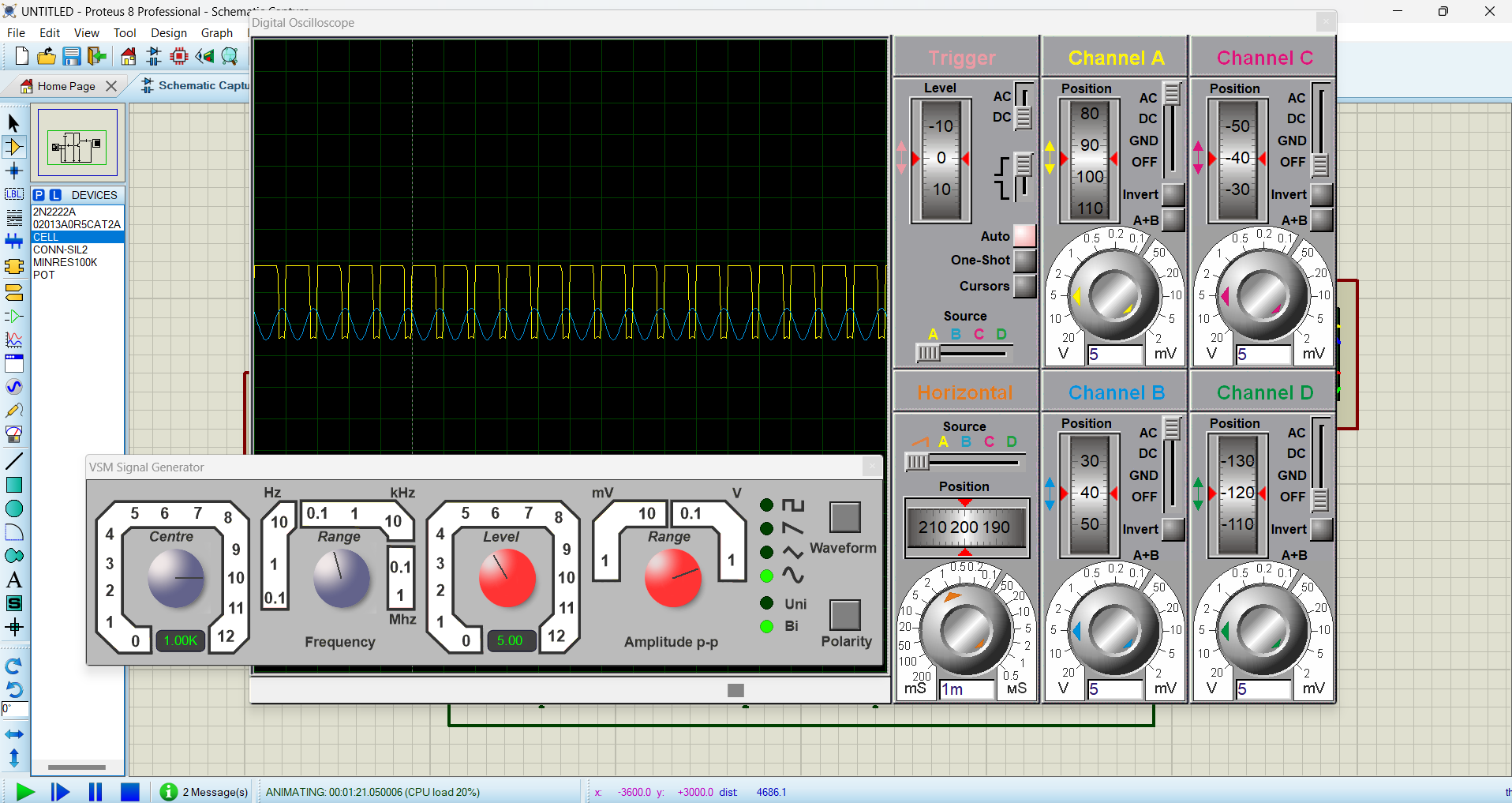1512x803 pixels.
Task: Select the Wire label mode tool
Action: (14, 194)
